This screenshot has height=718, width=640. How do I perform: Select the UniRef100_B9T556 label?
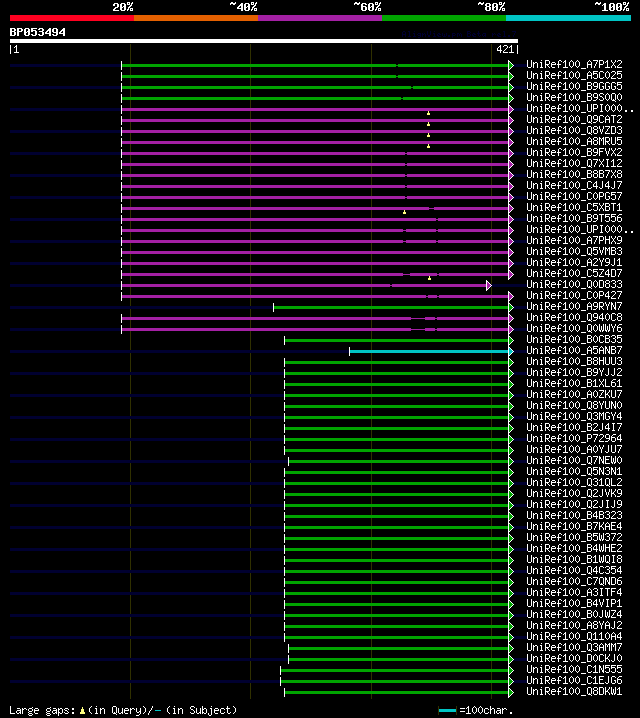[x=574, y=218]
